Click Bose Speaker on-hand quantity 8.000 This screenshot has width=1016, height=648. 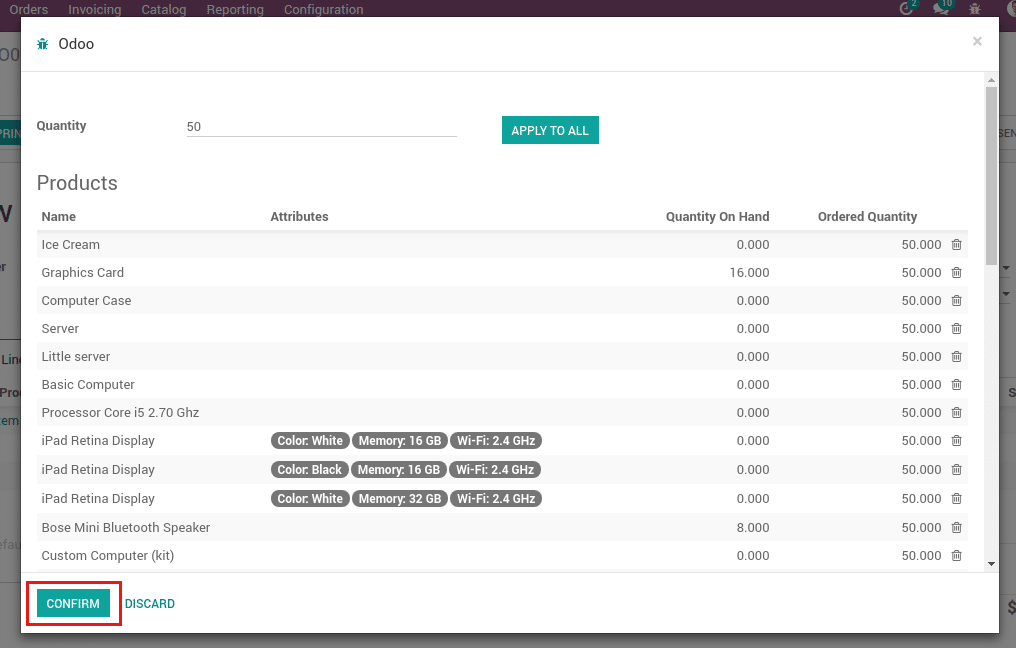coord(753,527)
